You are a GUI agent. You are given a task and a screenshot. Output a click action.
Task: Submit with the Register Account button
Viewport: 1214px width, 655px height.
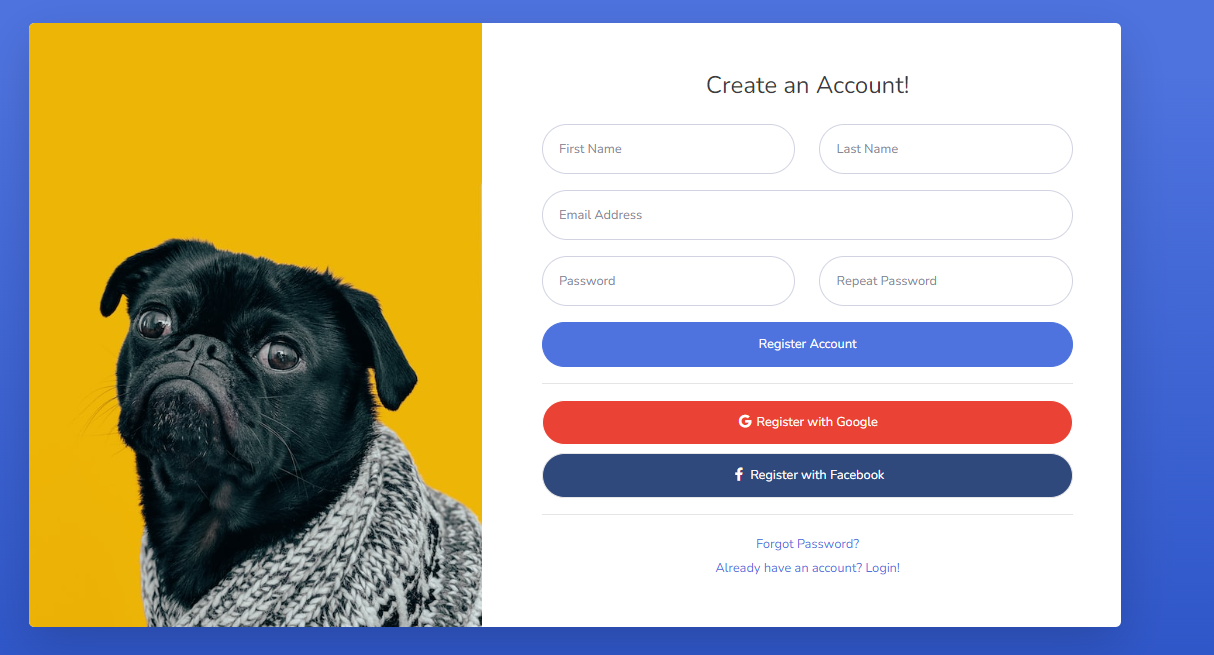coord(807,344)
